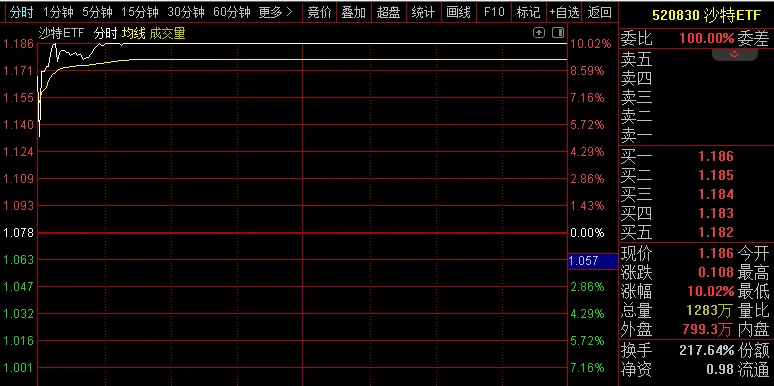Click the 叠加 overlay button
The height and width of the screenshot is (386, 774).
click(354, 12)
